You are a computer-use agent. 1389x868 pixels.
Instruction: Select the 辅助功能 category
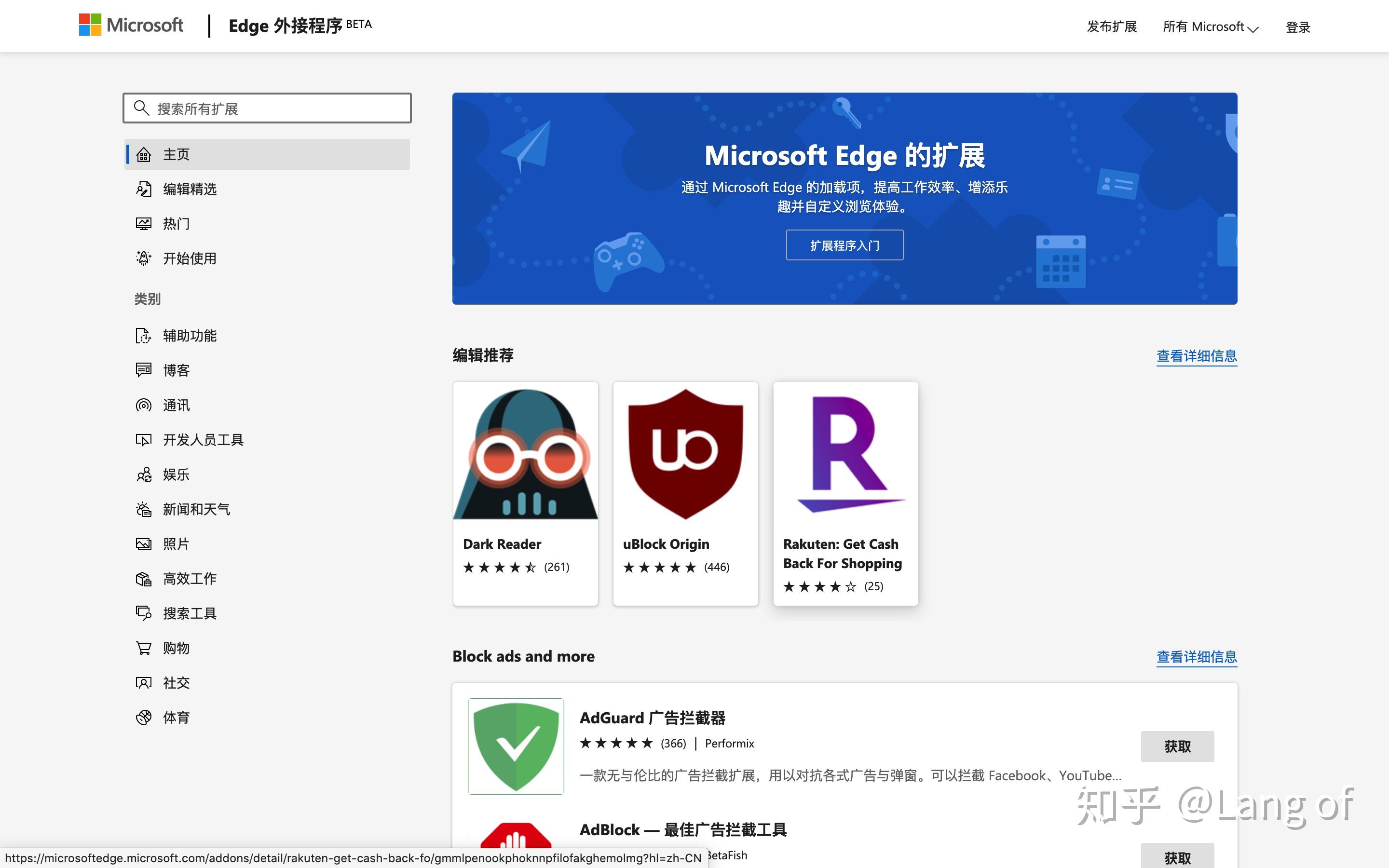pyautogui.click(x=190, y=336)
